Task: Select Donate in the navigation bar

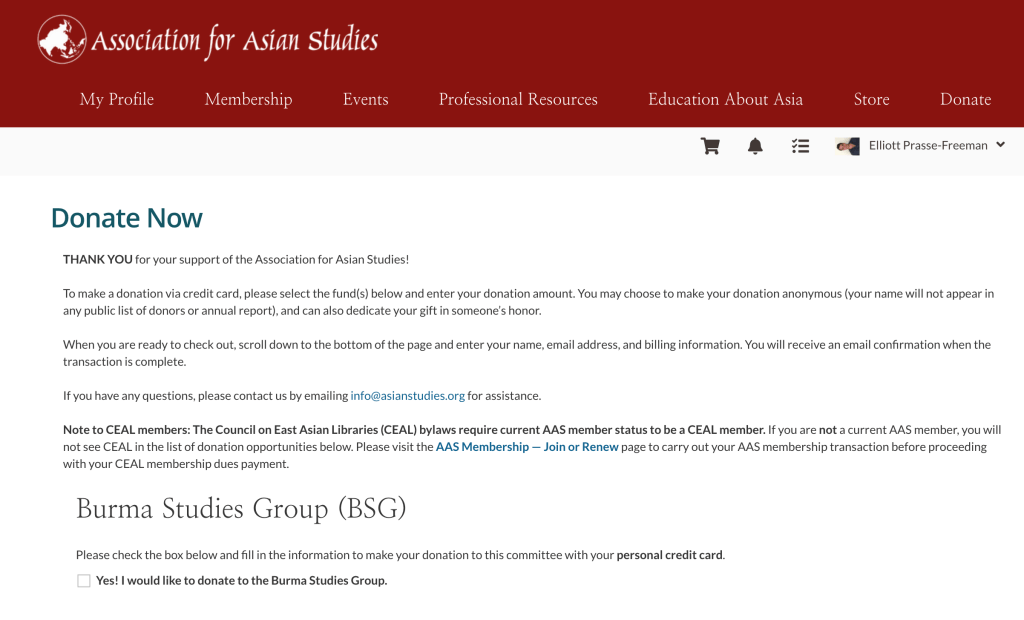Action: pyautogui.click(x=965, y=99)
